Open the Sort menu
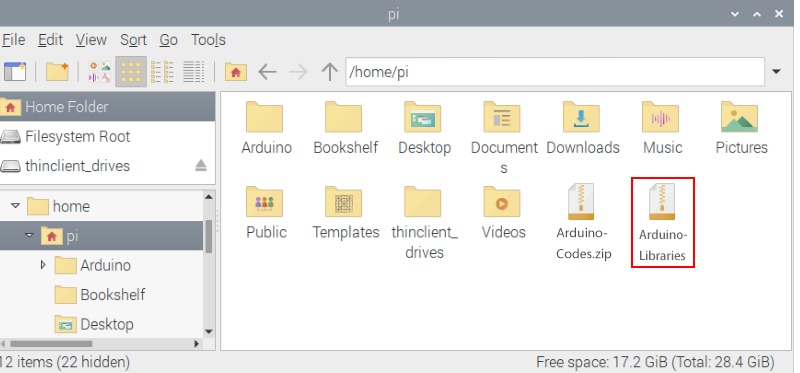 pos(133,40)
